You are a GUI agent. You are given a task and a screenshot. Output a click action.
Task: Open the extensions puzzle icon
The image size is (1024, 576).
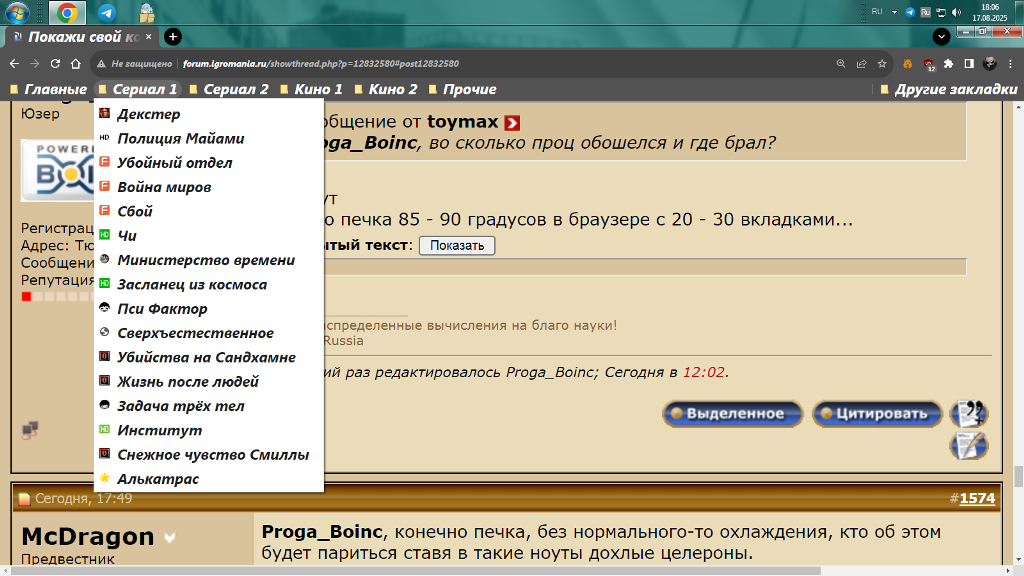point(948,63)
